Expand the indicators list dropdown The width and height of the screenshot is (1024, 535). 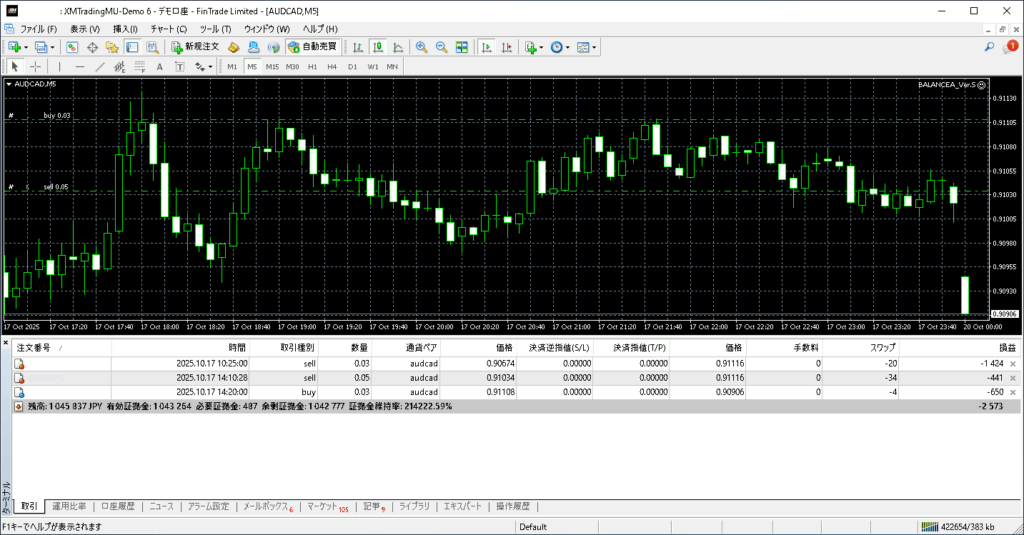click(x=541, y=47)
